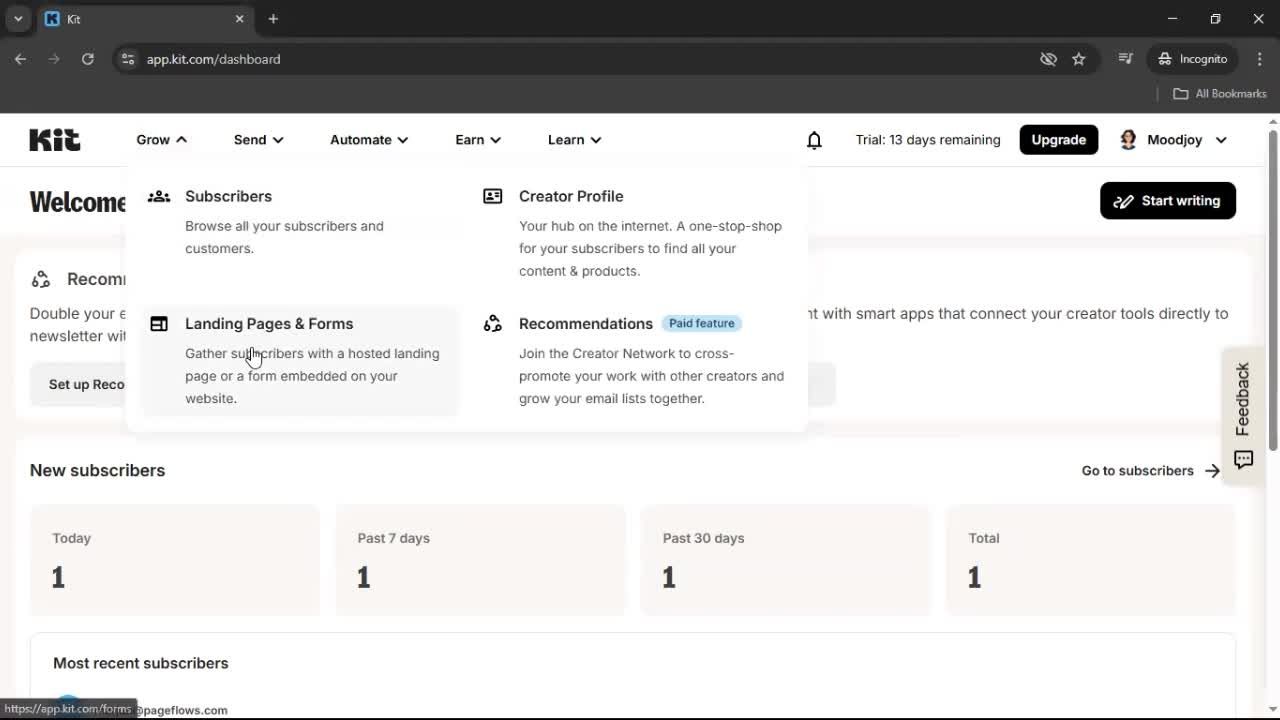Click the bookmark star in the address bar
This screenshot has height=720, width=1280.
click(1079, 59)
